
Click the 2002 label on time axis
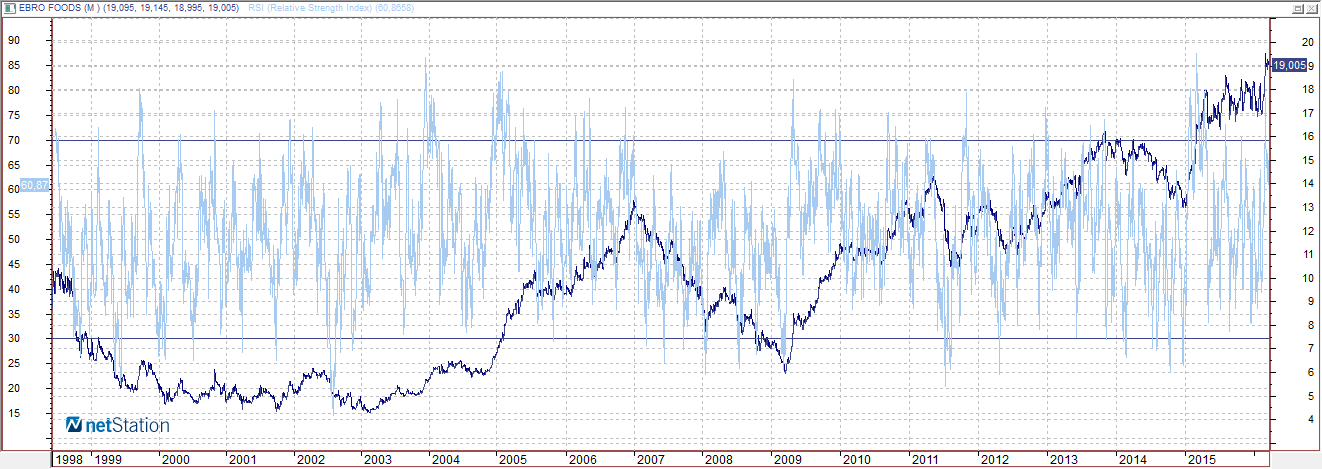[309, 459]
